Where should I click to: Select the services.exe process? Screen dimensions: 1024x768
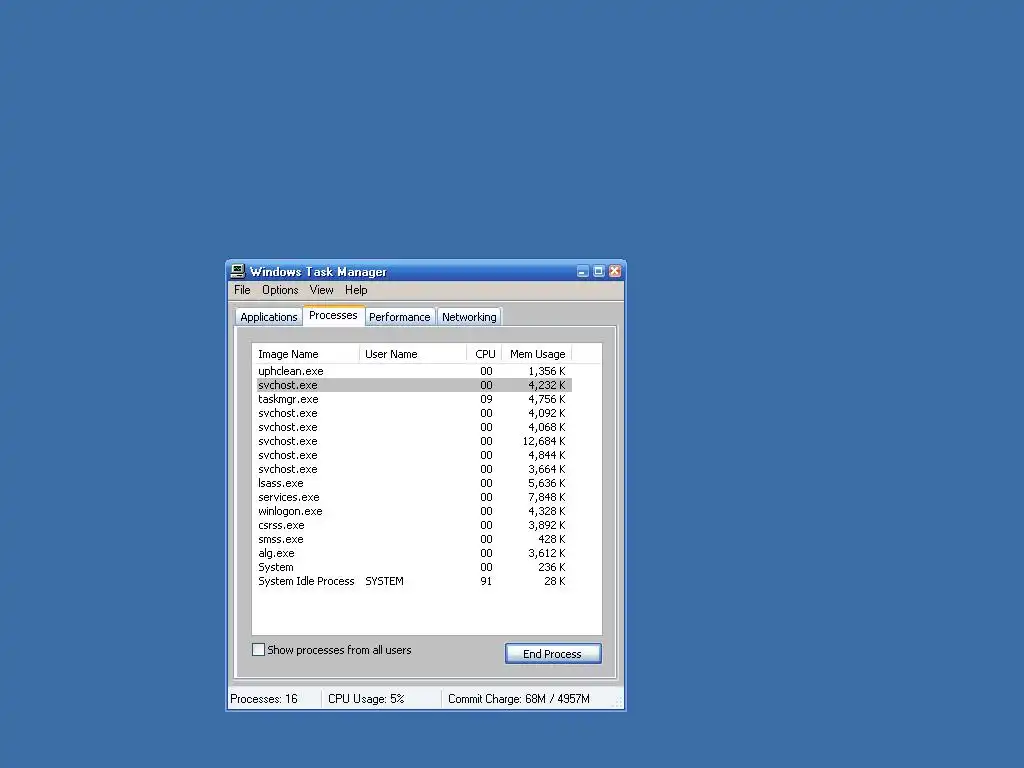(414, 498)
